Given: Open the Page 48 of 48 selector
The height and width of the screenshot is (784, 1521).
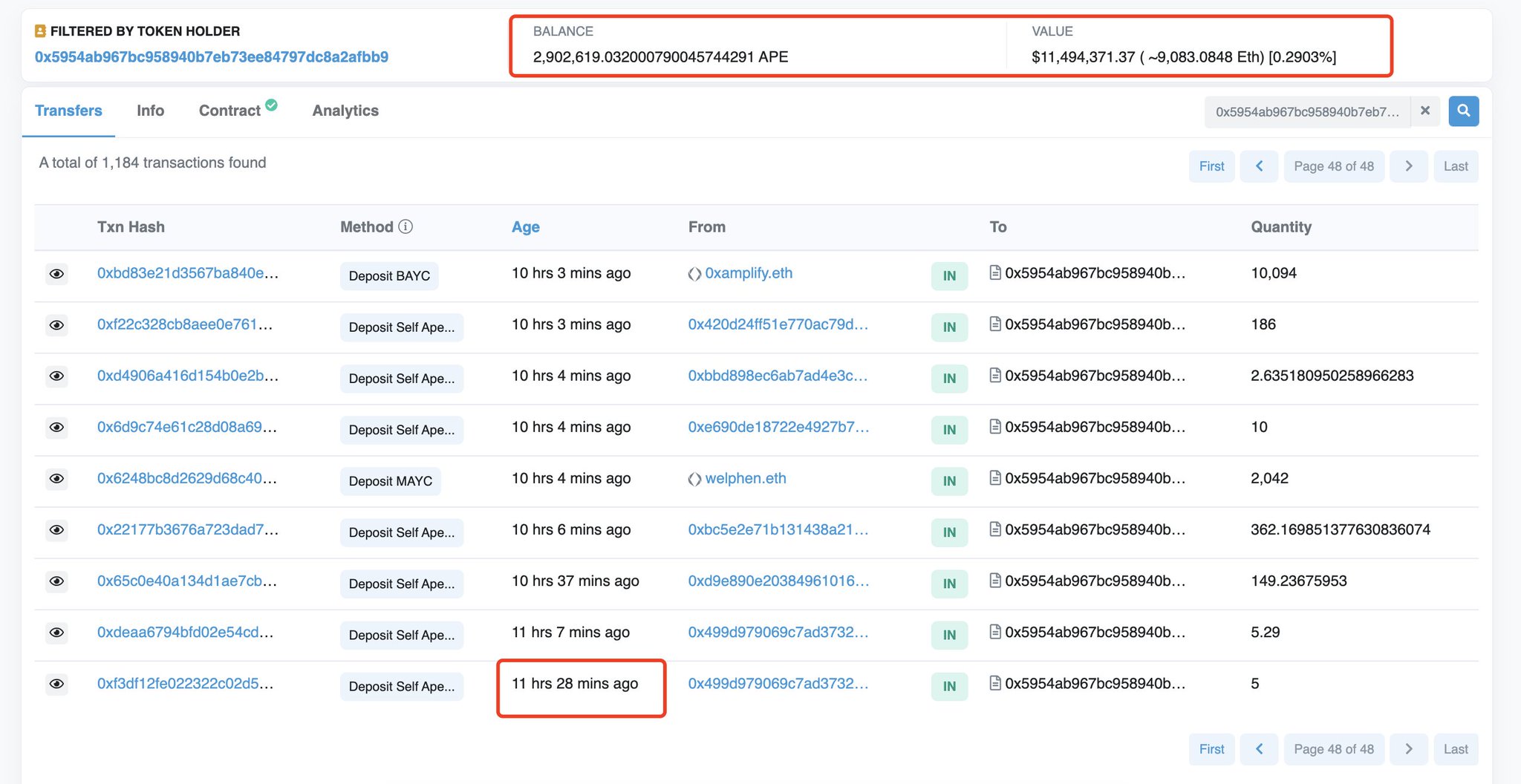Looking at the screenshot, I should tap(1334, 166).
